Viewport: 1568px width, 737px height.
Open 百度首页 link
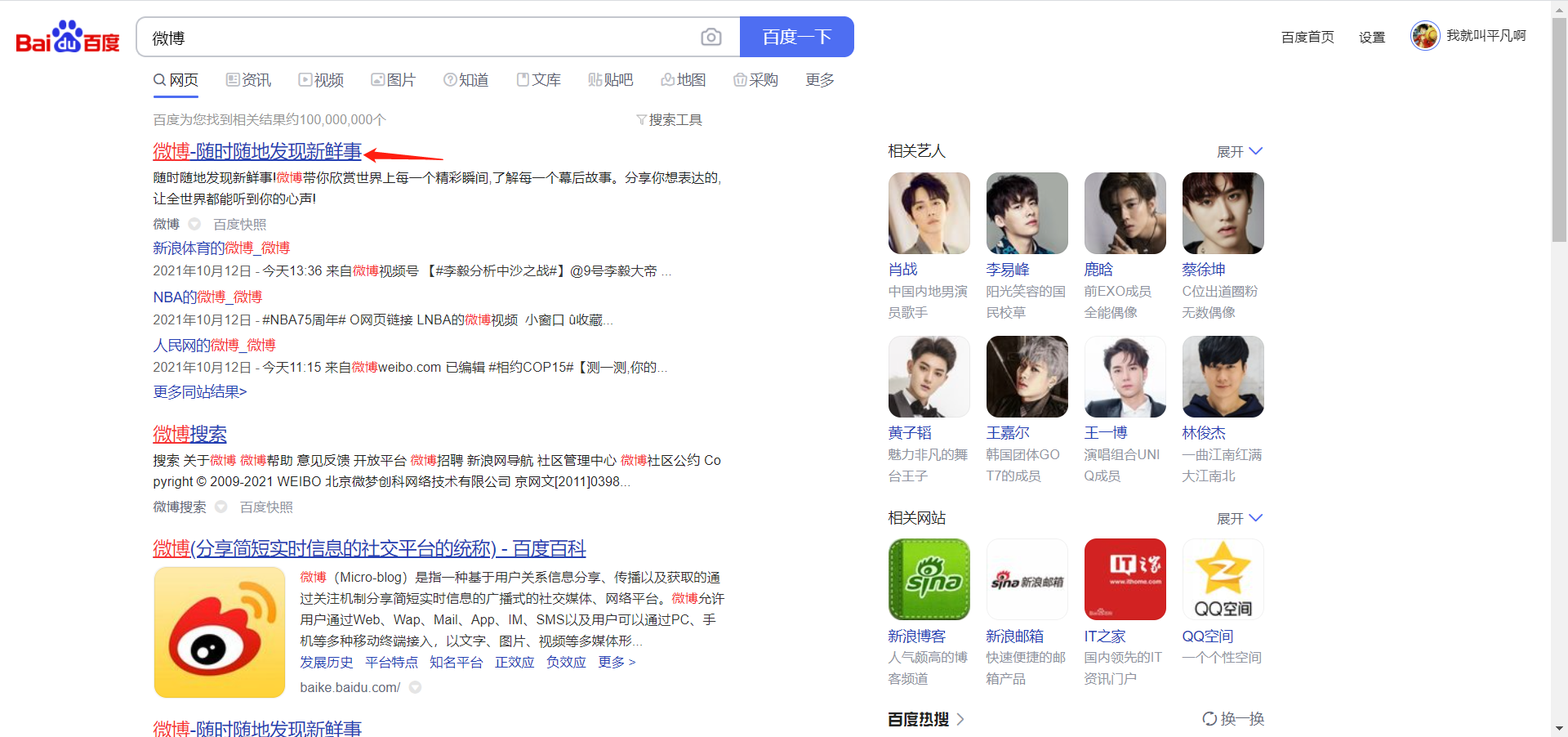pos(1307,37)
